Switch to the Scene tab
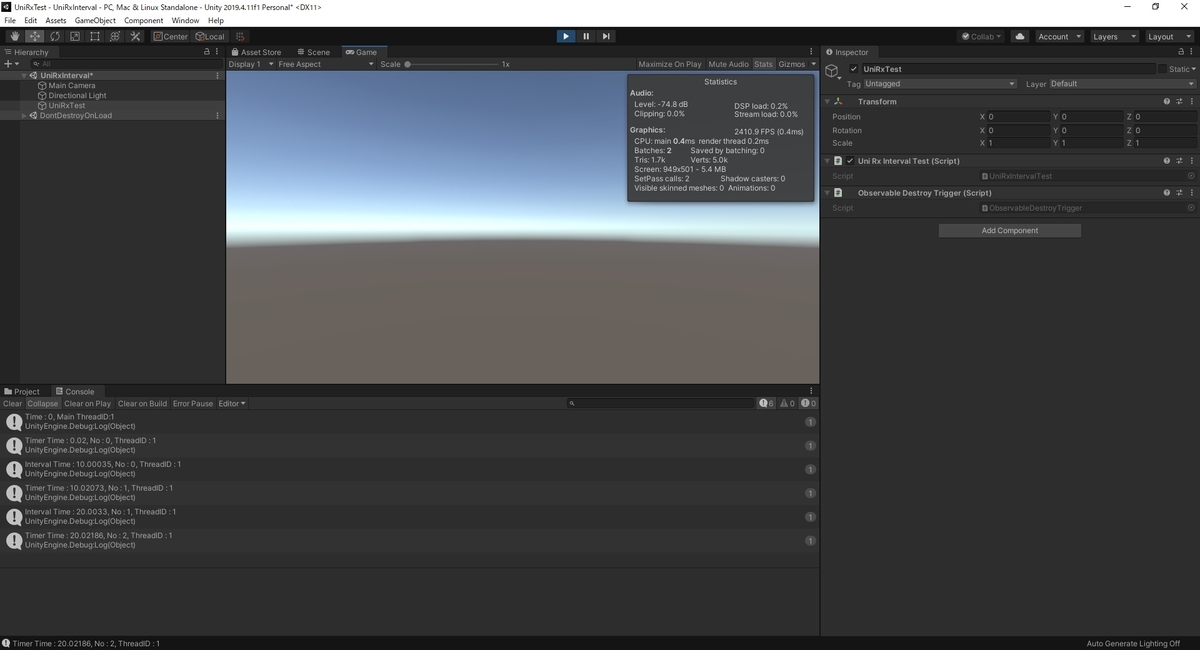Screen dimensions: 1200x650 313,52
